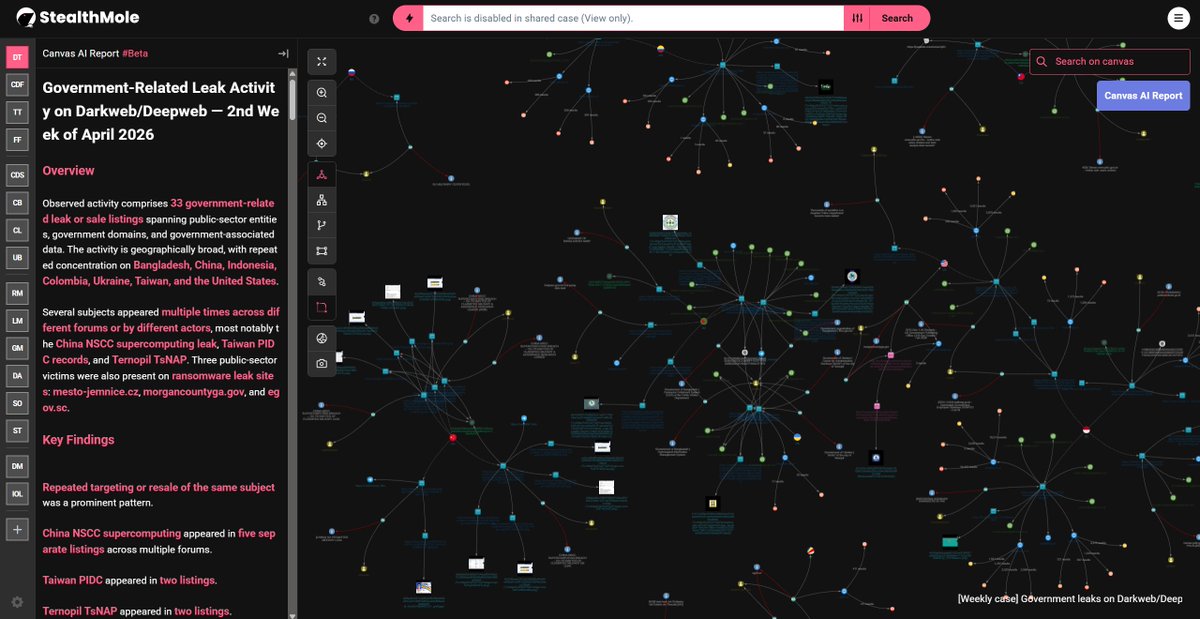The width and height of the screenshot is (1200, 619).
Task: Click the fit-to-screen canvas tool
Action: pyautogui.click(x=322, y=62)
